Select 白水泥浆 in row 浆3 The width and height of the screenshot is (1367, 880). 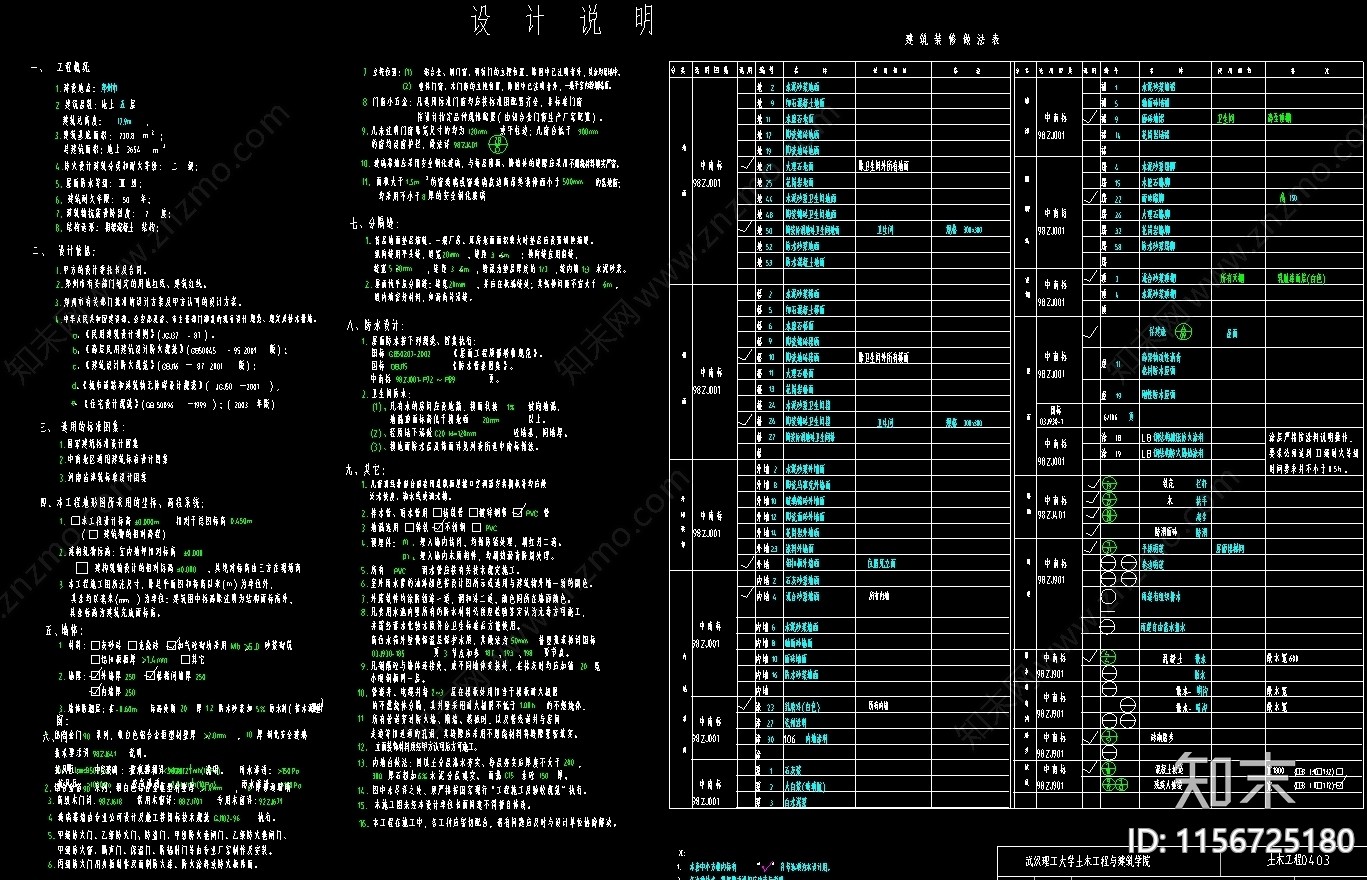[x=795, y=802]
